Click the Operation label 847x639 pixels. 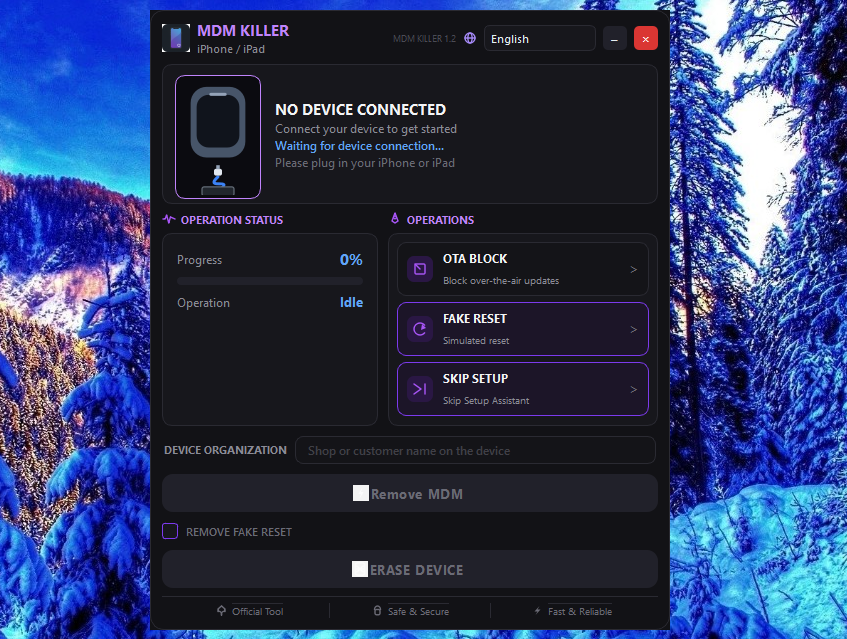204,303
